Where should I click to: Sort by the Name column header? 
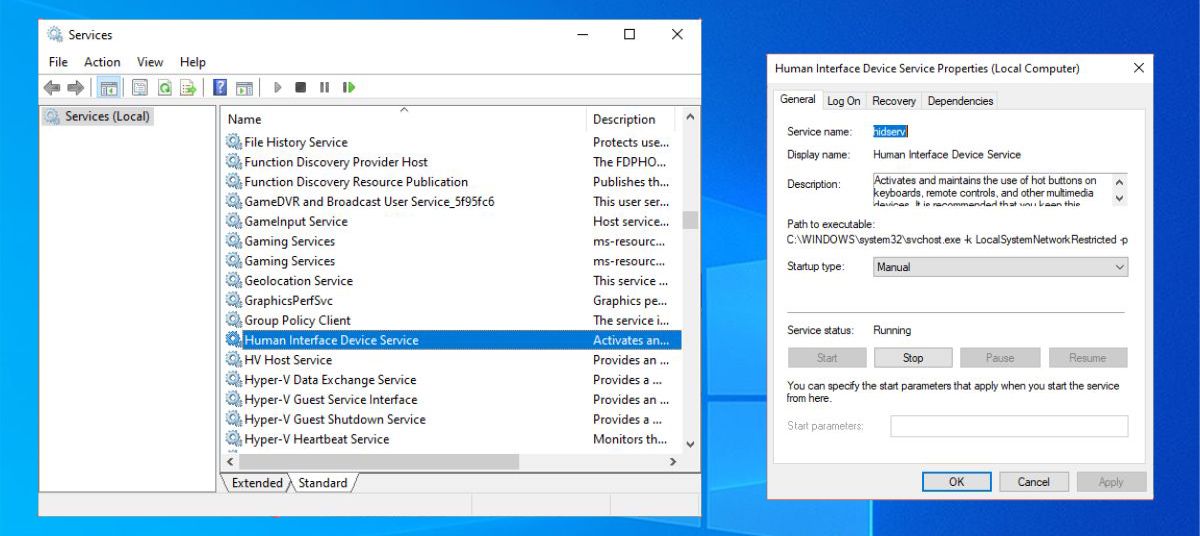[404, 119]
